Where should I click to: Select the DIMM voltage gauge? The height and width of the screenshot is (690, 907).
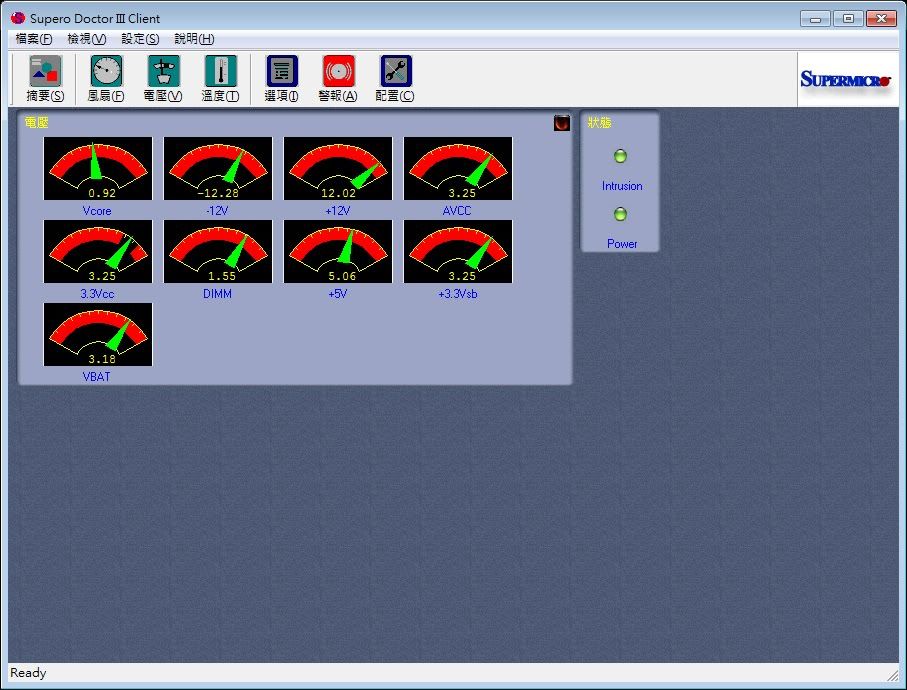click(218, 252)
